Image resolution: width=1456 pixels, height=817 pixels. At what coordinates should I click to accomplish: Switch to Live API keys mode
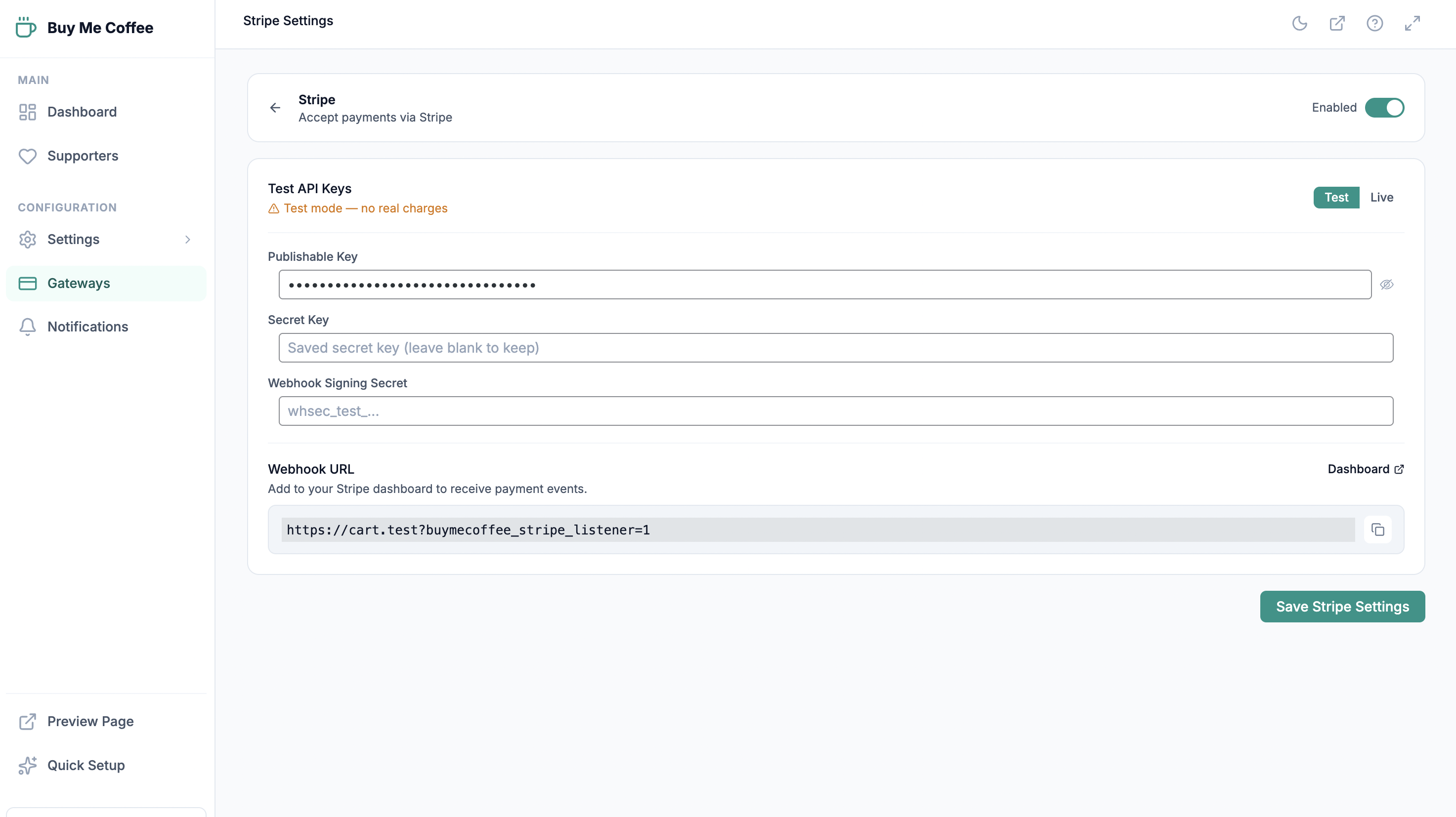point(1382,197)
